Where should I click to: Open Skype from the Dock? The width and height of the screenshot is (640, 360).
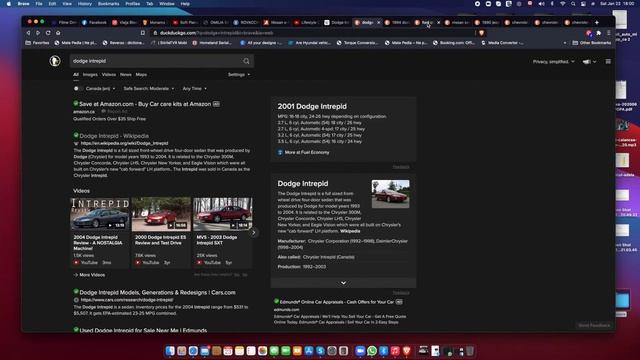(x=320, y=351)
